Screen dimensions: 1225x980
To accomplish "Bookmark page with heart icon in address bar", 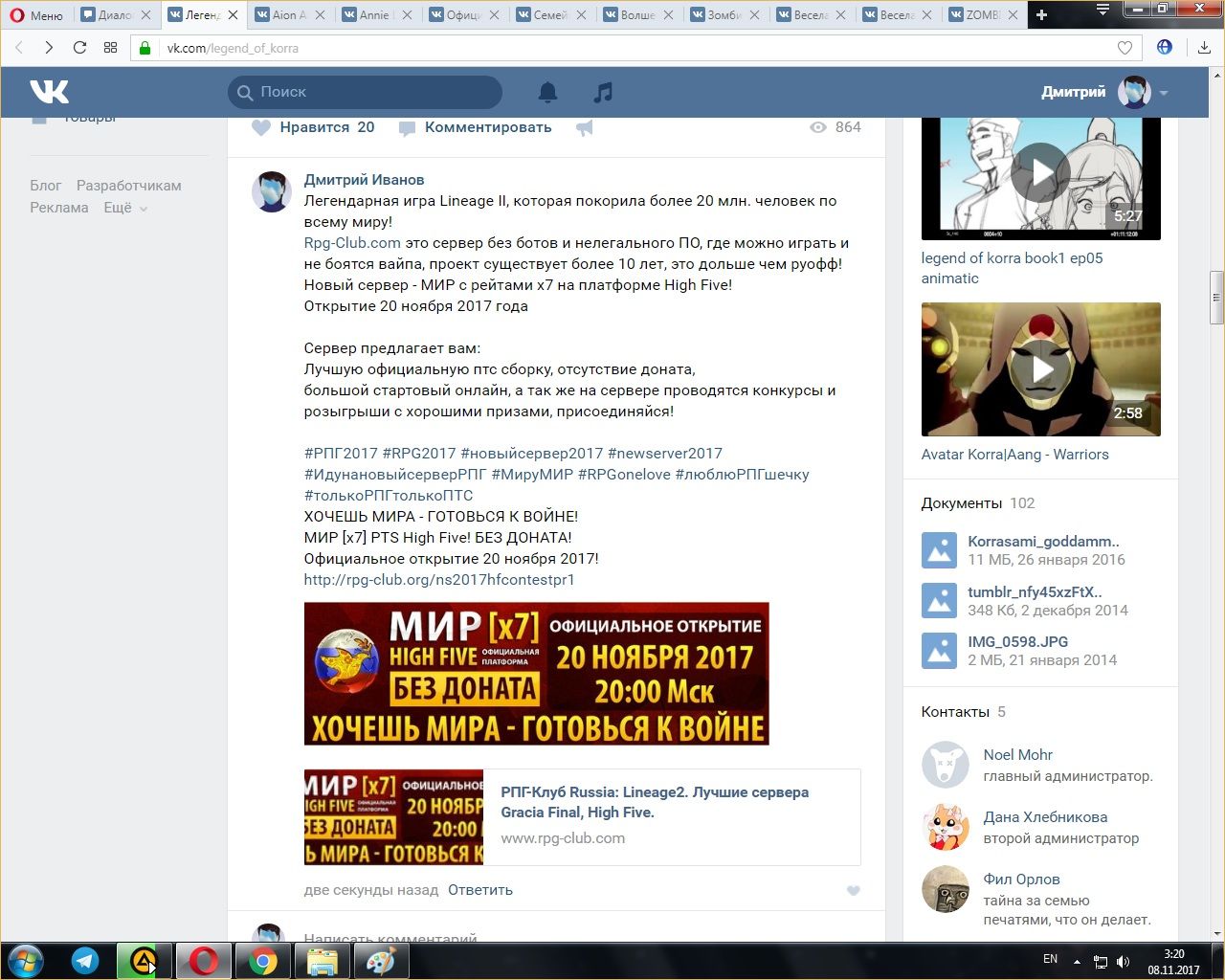I will click(x=1125, y=48).
